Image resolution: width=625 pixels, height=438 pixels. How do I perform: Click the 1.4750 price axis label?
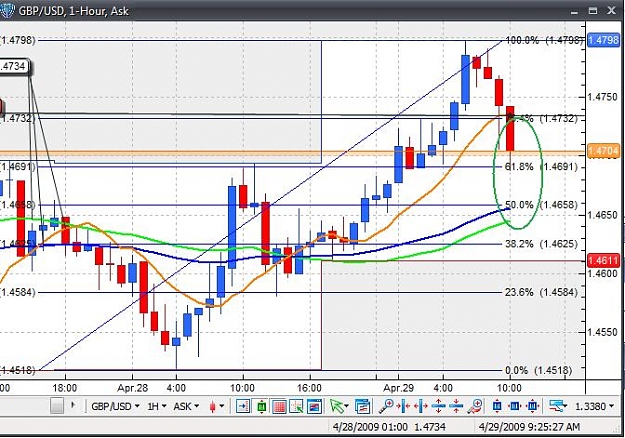tap(603, 97)
